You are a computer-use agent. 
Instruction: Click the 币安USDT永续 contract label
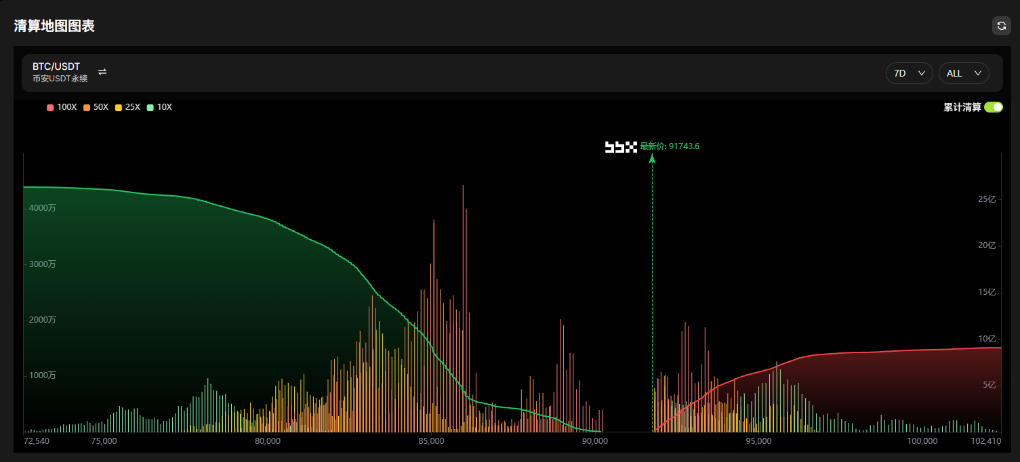60,78
